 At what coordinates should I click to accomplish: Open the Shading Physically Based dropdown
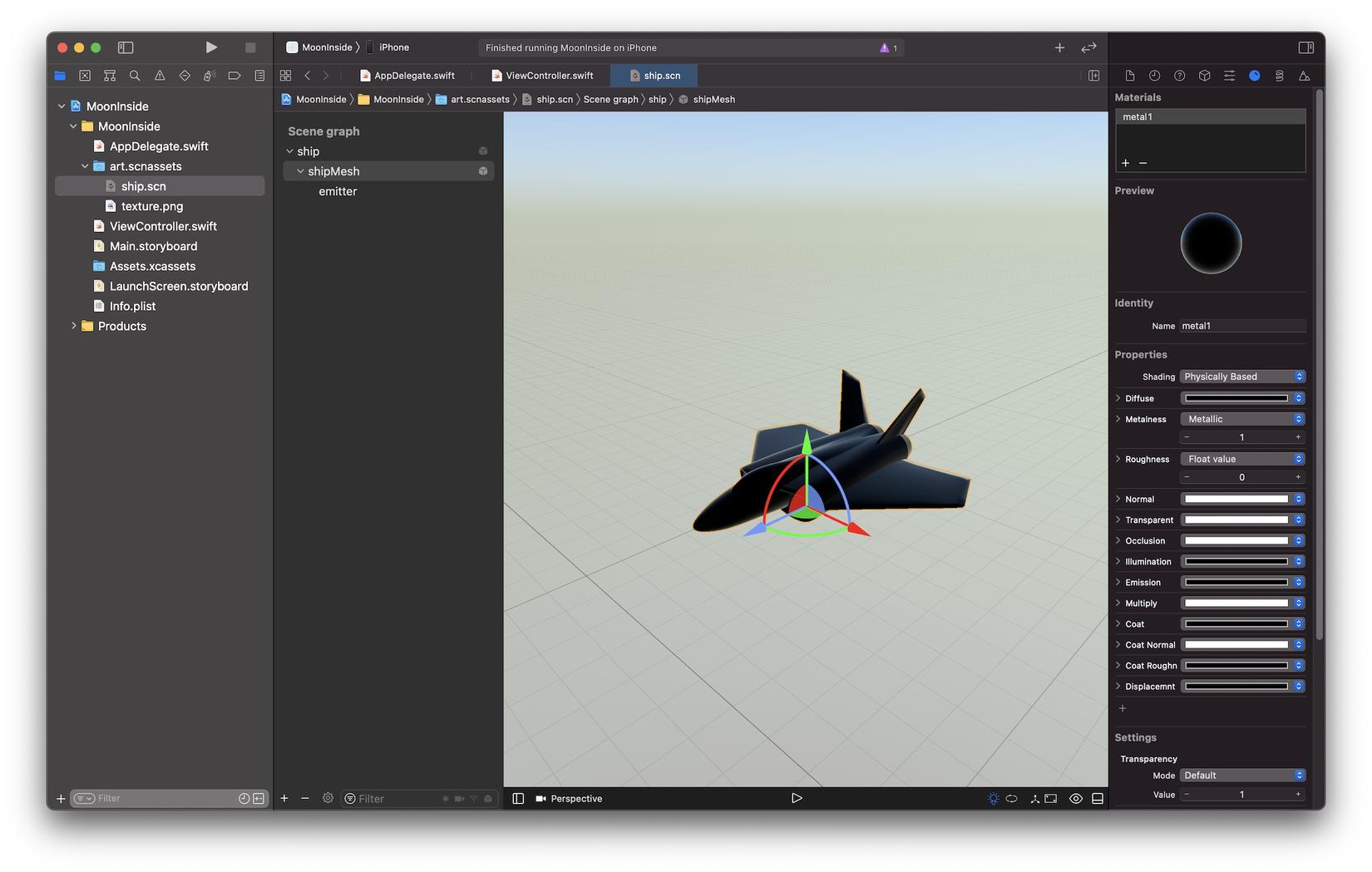[x=1242, y=377]
